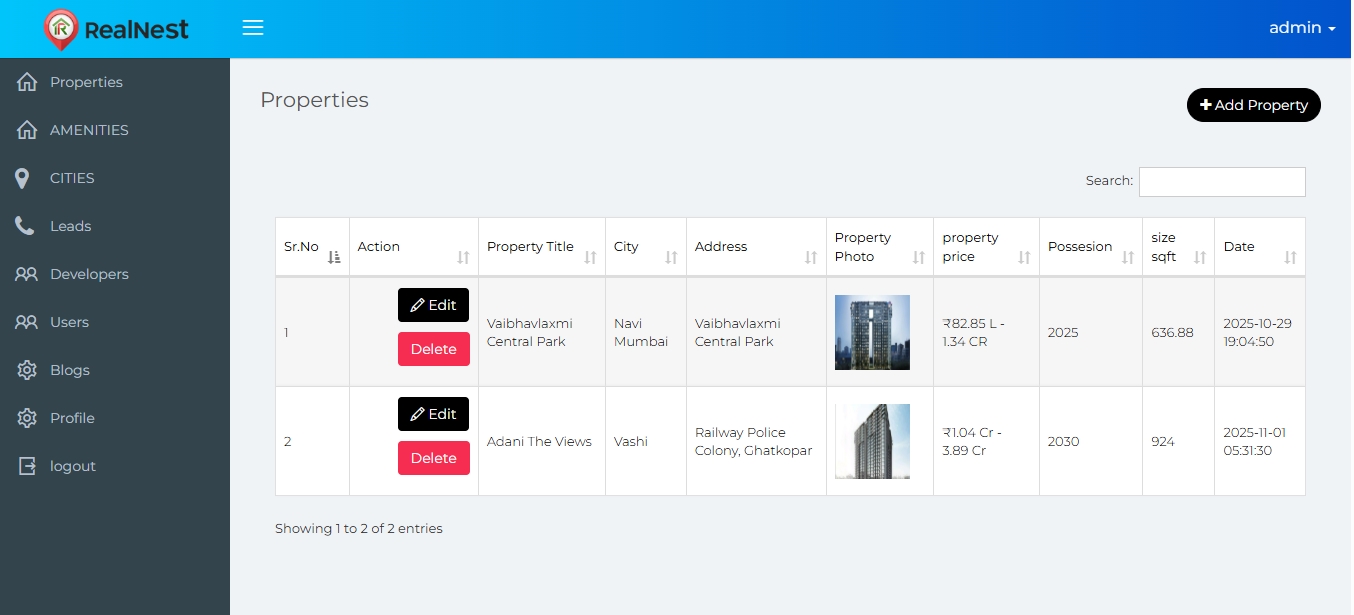Open the AMENITIES menu item
The image size is (1354, 615).
pos(89,130)
